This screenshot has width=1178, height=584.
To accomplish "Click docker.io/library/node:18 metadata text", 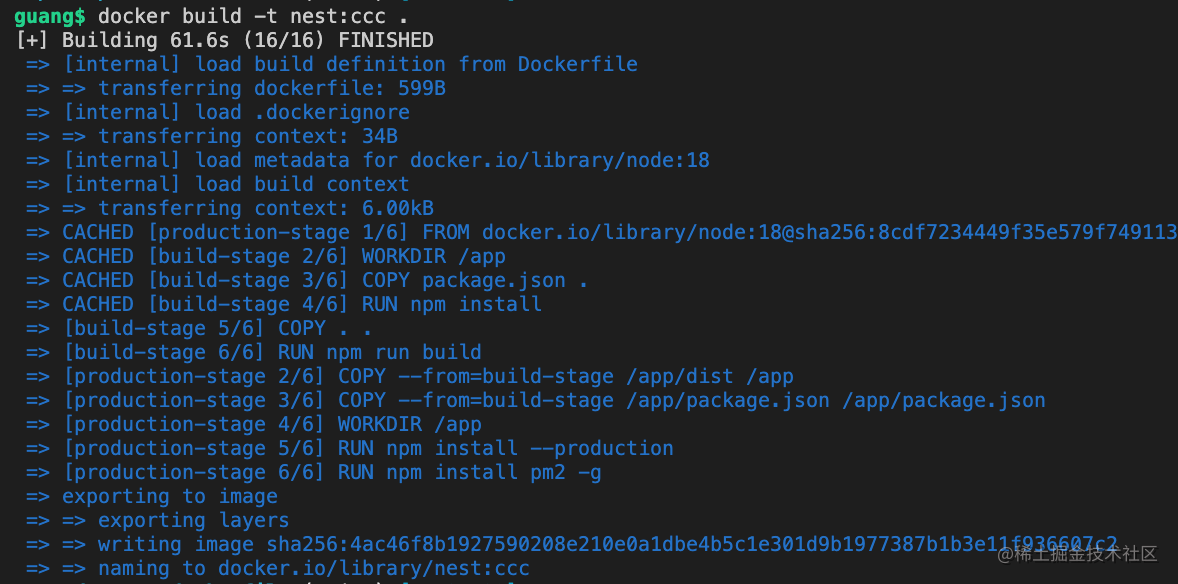I will 560,160.
